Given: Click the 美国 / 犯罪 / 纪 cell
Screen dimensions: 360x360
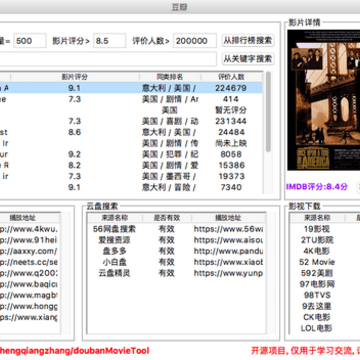Looking at the screenshot, I should (x=170, y=154).
